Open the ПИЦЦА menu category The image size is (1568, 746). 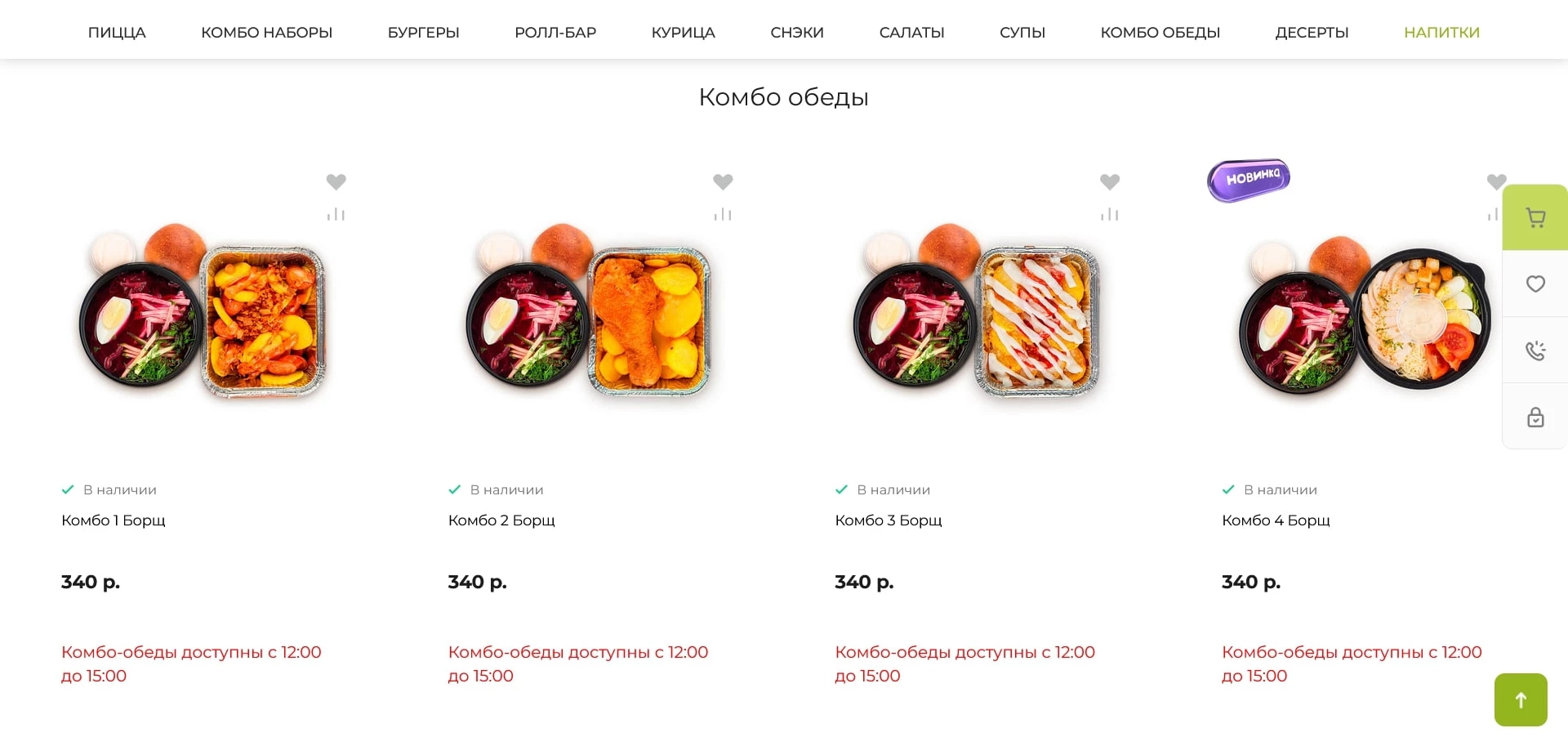point(117,33)
